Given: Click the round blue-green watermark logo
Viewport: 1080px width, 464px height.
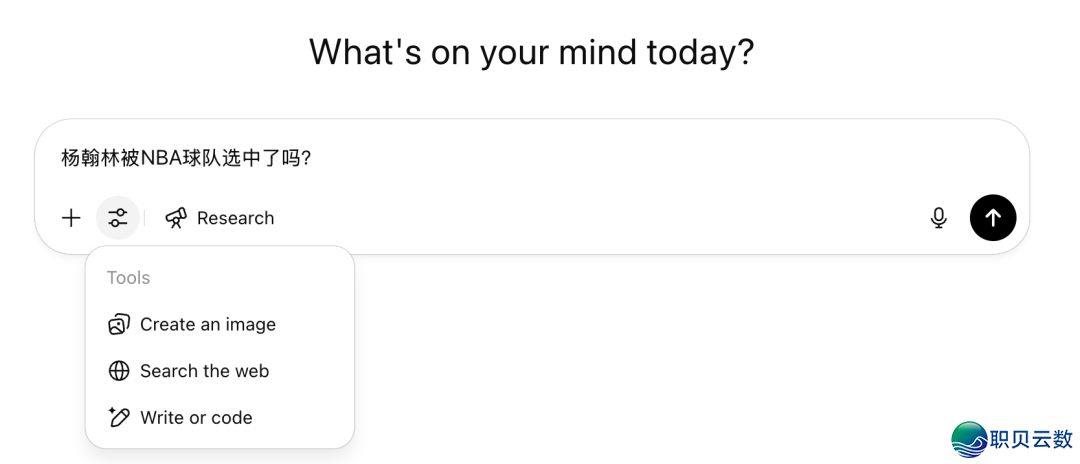Looking at the screenshot, I should coord(969,439).
